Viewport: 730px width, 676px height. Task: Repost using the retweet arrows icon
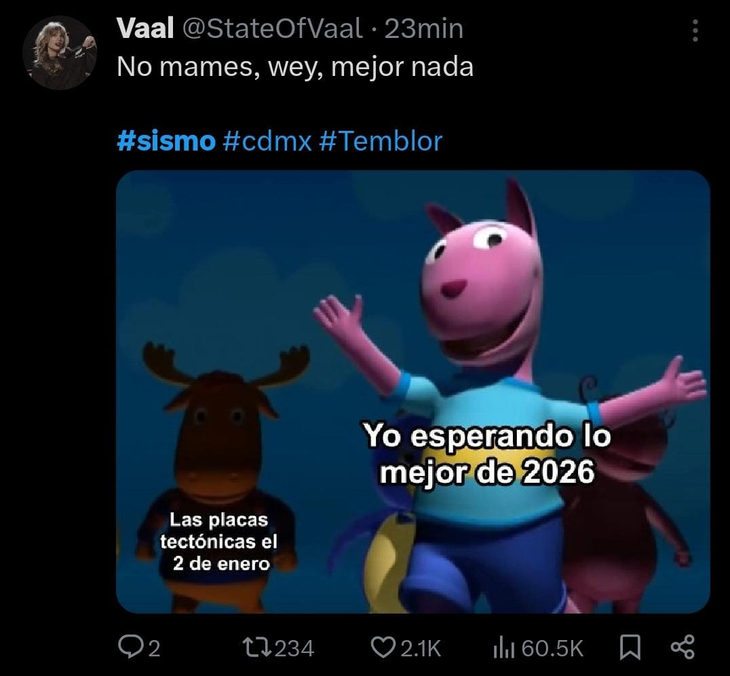(257, 648)
